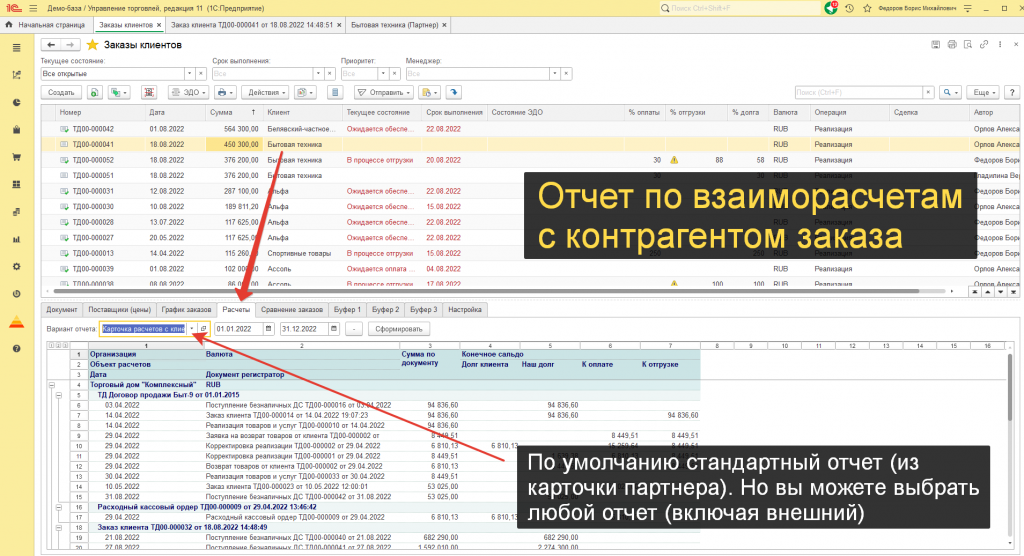Viewport: 1024px width, 556px height.
Task: Clear the Текущее состояние filter
Action: [201, 74]
